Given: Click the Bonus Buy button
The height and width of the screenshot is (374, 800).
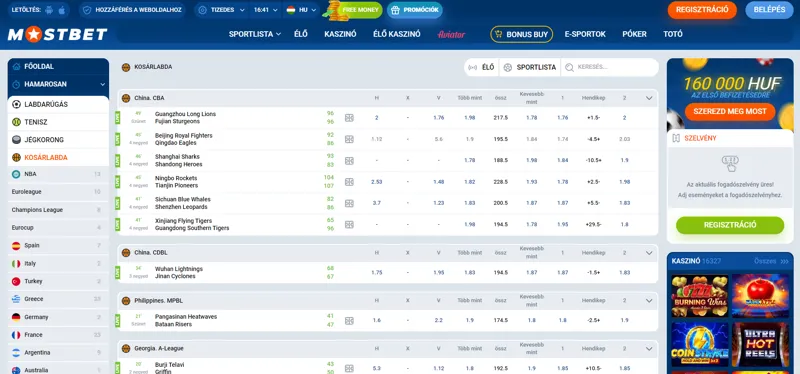Looking at the screenshot, I should click(x=521, y=34).
